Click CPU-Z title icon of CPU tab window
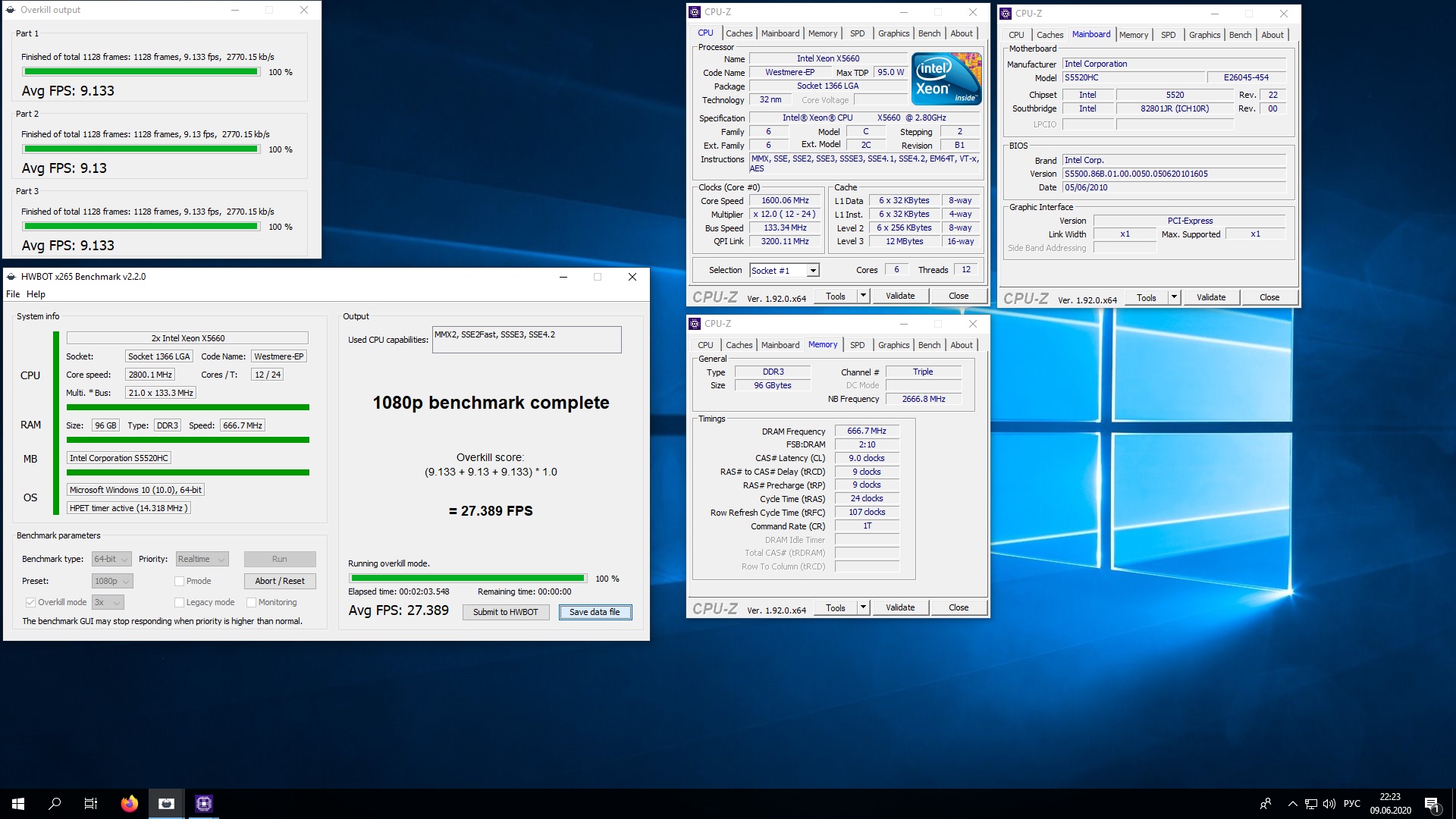This screenshot has height=819, width=1456. point(695,12)
